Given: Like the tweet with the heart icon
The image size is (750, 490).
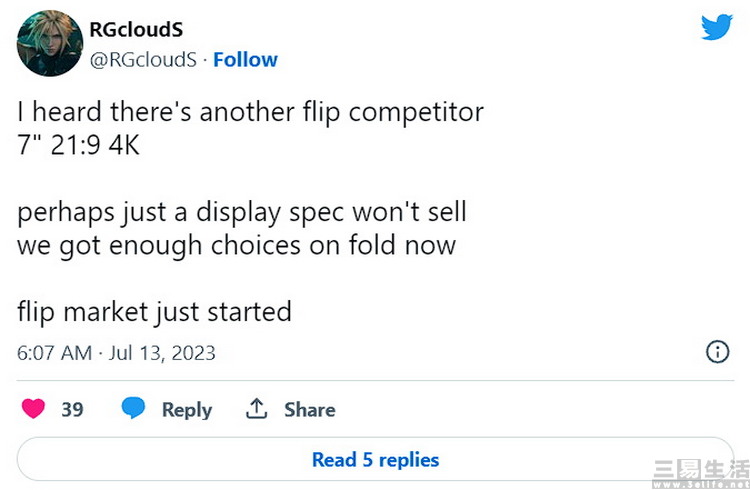Looking at the screenshot, I should click(x=33, y=409).
